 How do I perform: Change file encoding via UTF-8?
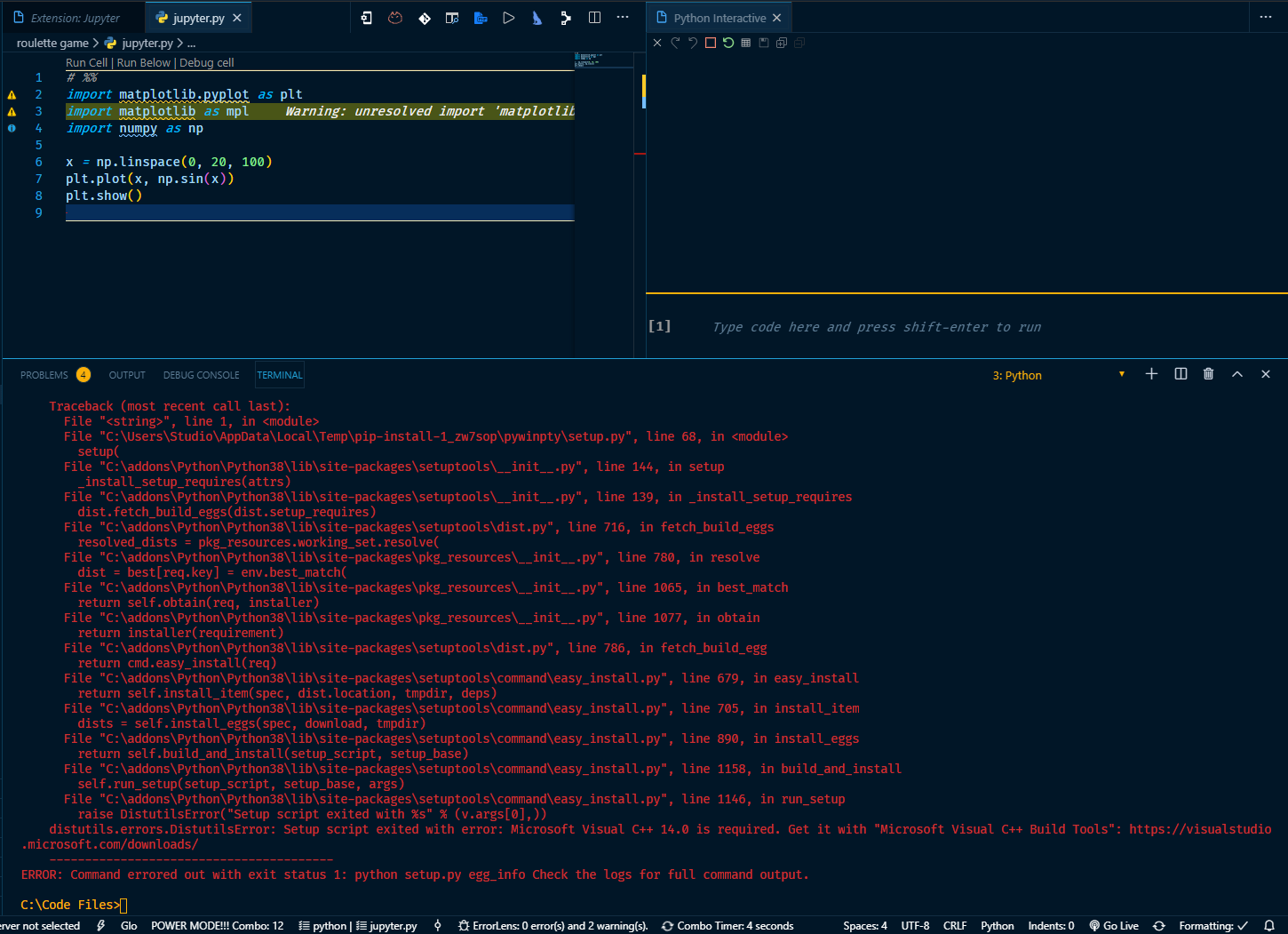(x=915, y=925)
